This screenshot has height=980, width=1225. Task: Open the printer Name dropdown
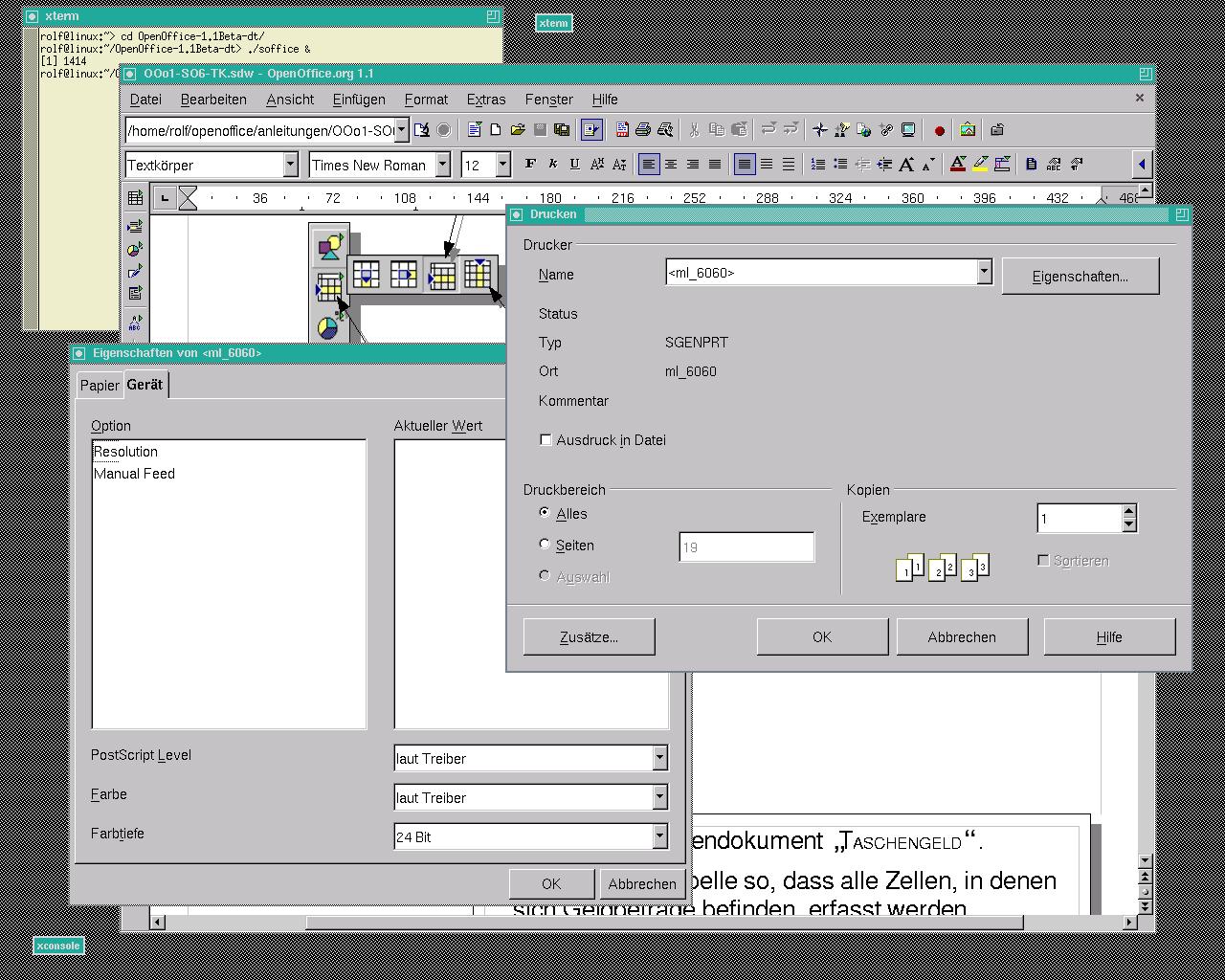click(984, 273)
